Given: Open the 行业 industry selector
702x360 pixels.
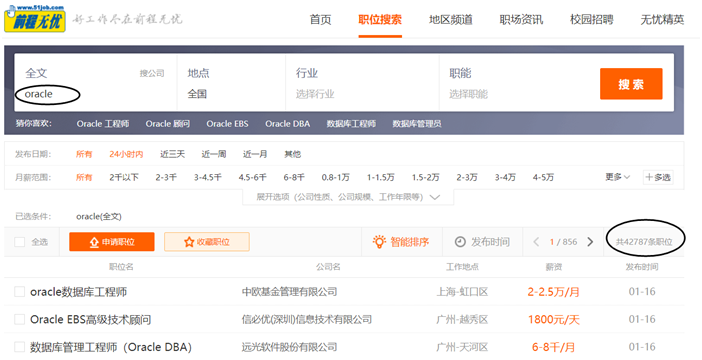Looking at the screenshot, I should (362, 83).
